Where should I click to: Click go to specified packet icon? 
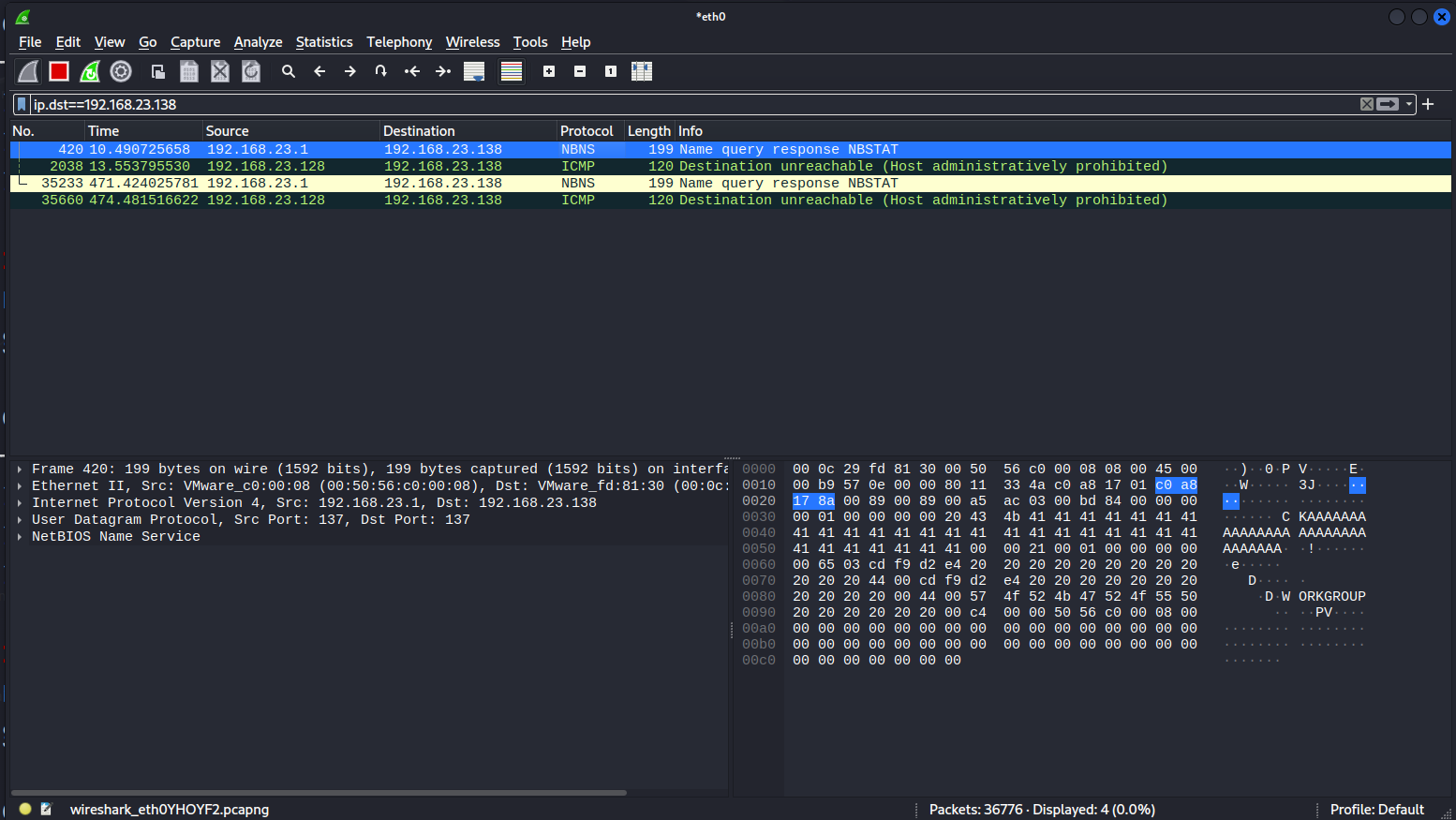click(381, 71)
